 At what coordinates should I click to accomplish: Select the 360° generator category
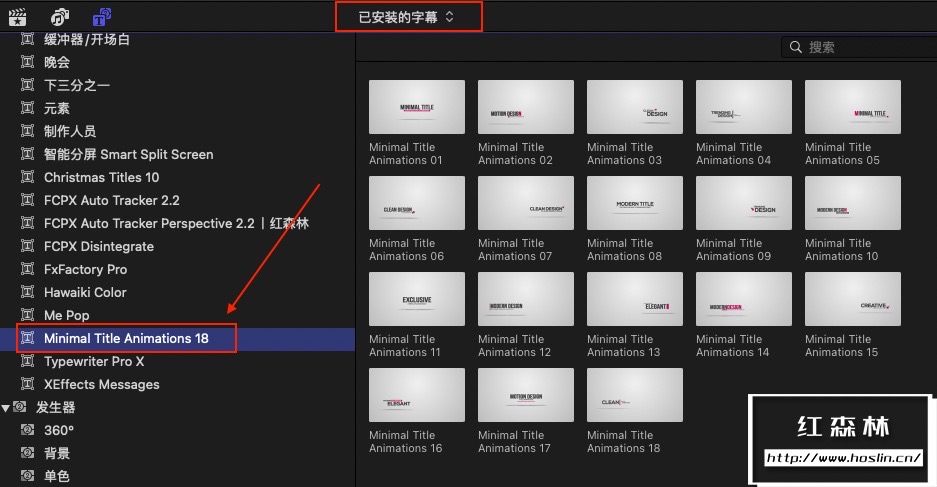click(59, 430)
